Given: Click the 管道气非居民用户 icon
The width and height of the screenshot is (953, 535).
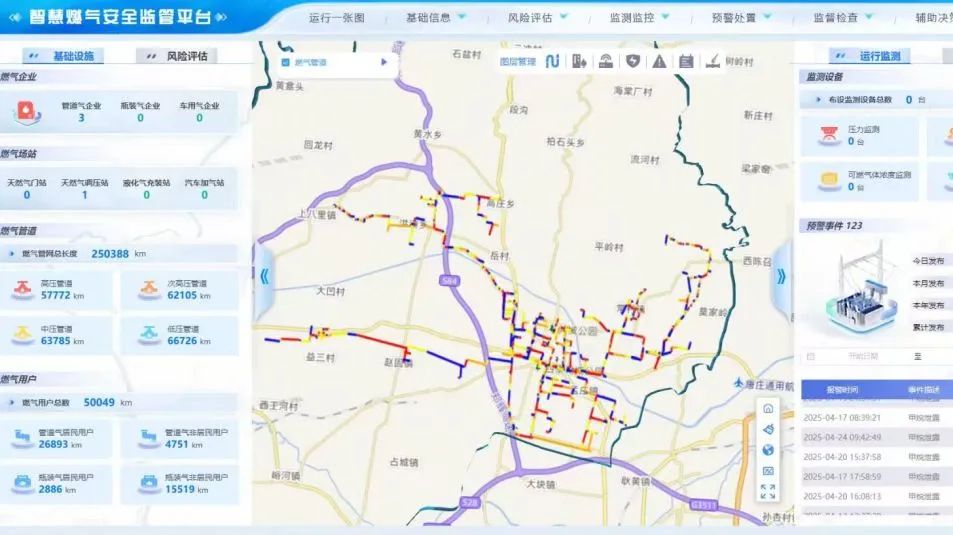Looking at the screenshot, I should [x=149, y=438].
